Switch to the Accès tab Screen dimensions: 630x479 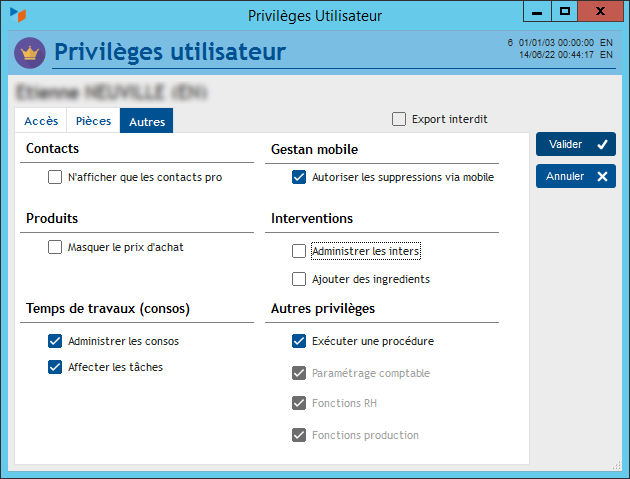pyautogui.click(x=41, y=121)
